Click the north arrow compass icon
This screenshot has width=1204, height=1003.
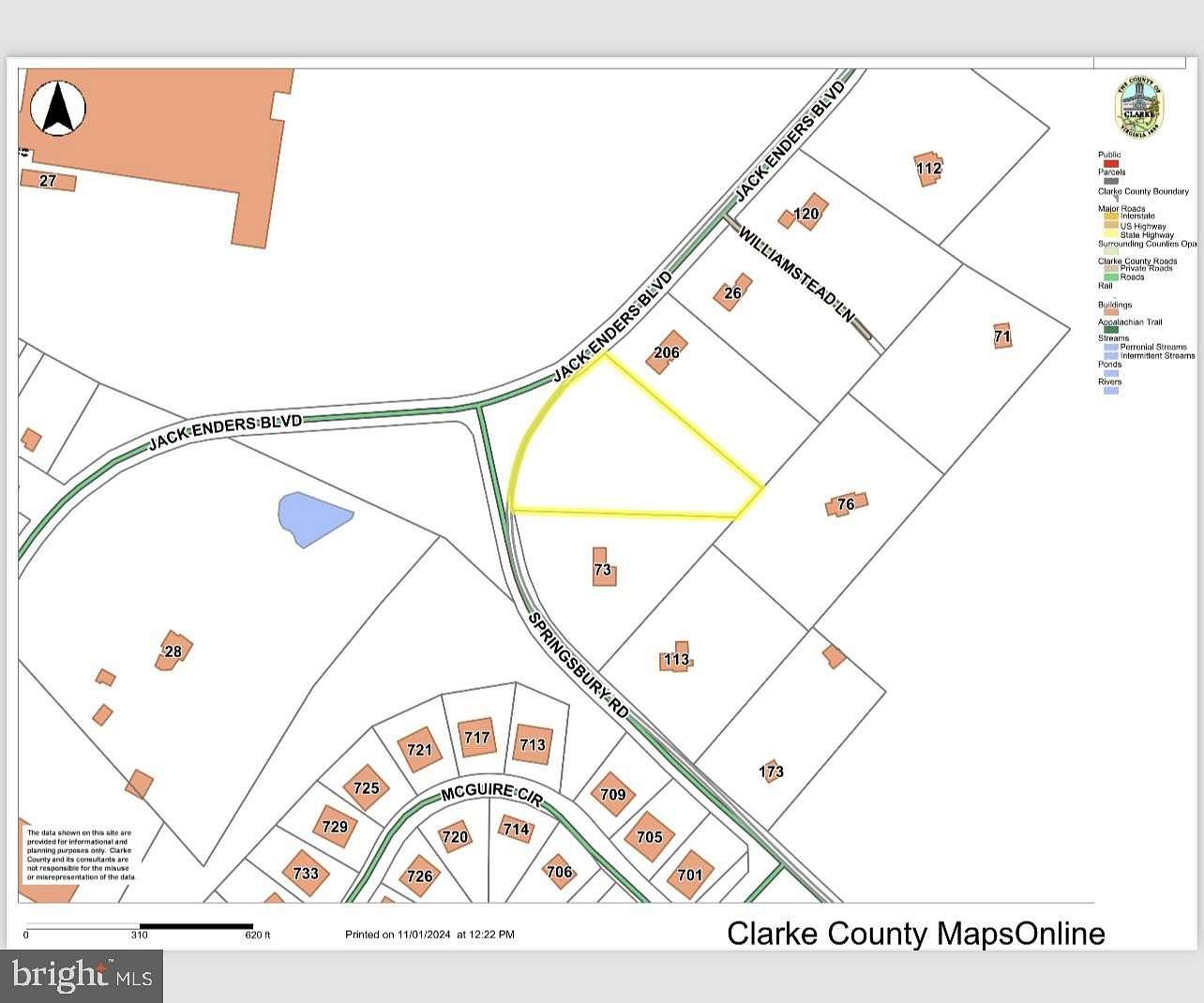(58, 108)
